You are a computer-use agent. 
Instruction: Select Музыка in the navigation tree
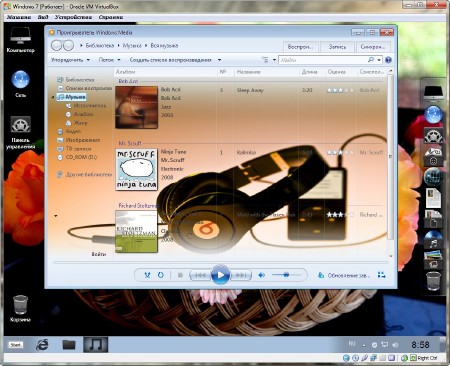(x=71, y=97)
